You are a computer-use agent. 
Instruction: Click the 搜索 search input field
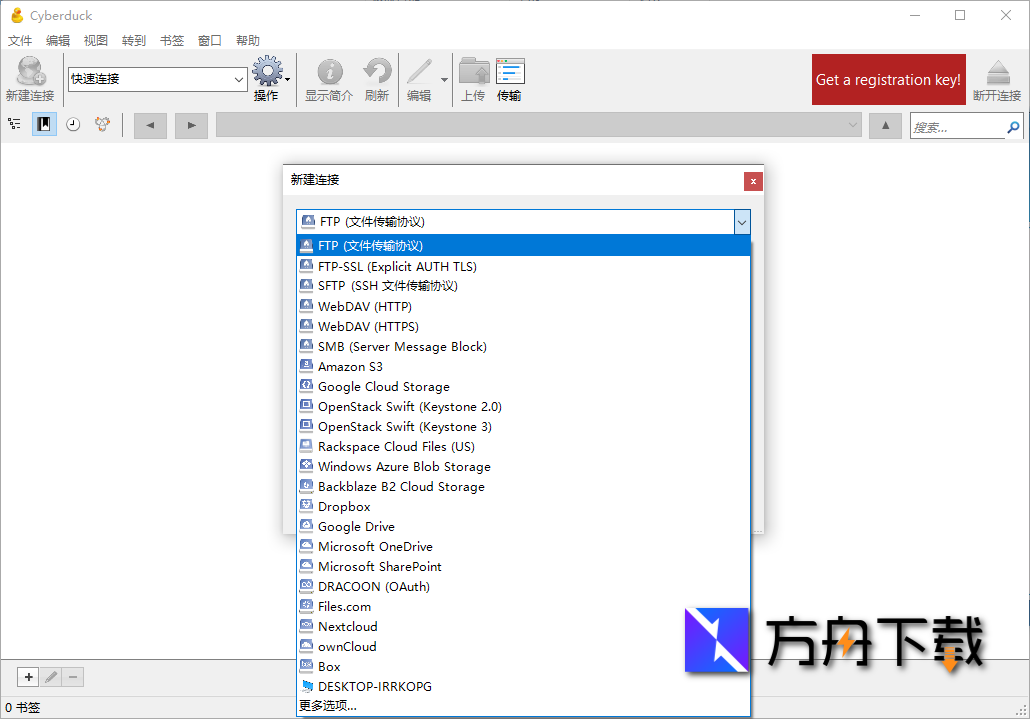pos(957,127)
